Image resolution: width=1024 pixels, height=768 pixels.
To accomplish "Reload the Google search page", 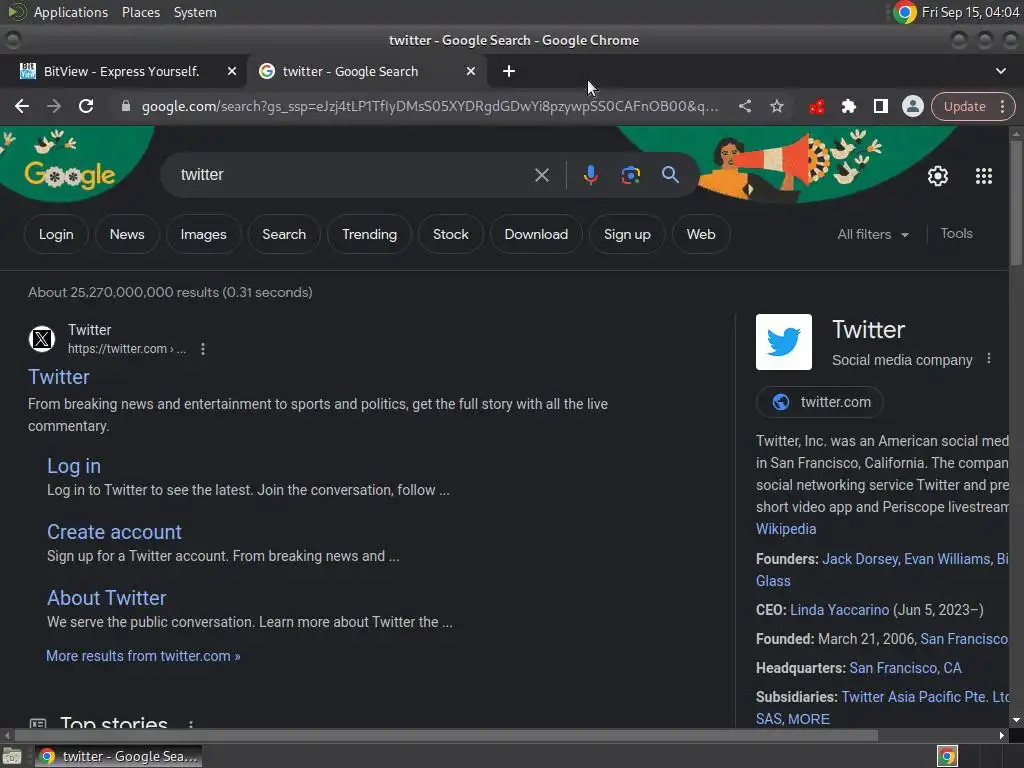I will point(86,106).
